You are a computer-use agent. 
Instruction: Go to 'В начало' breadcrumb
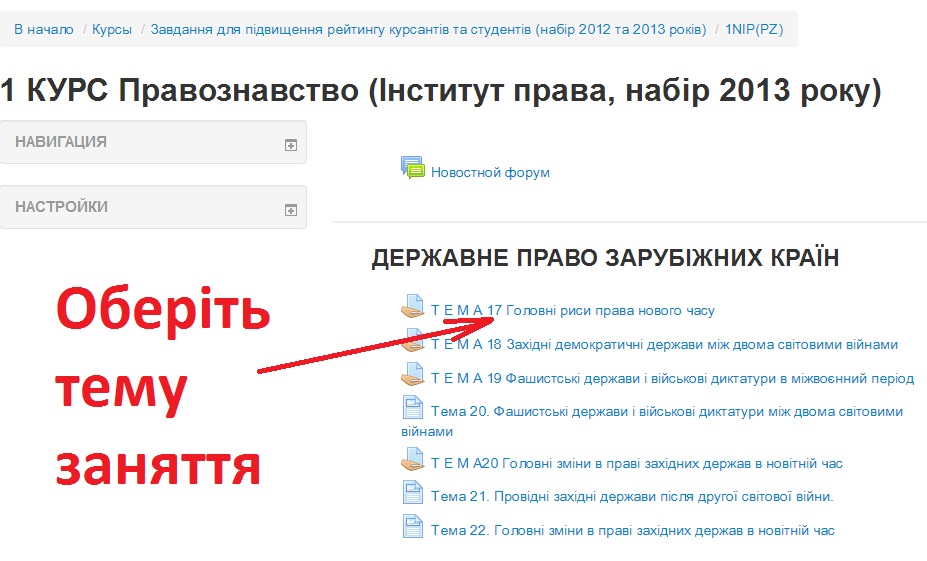(x=44, y=30)
